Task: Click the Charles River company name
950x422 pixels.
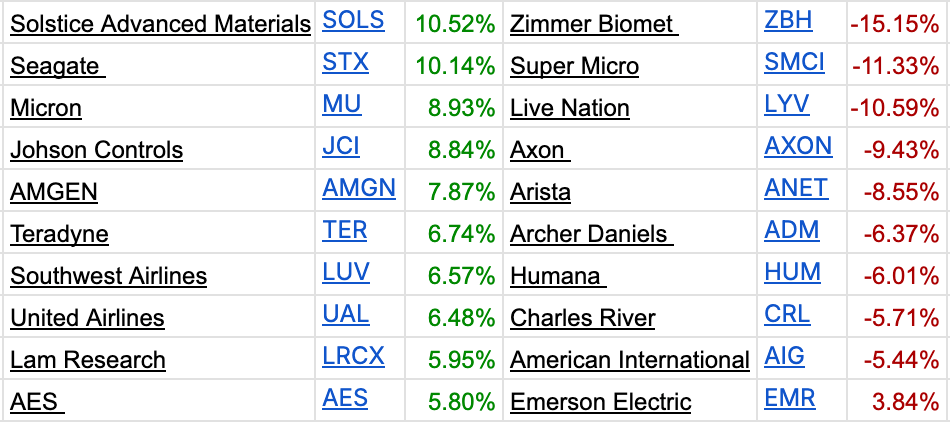Action: pos(582,318)
